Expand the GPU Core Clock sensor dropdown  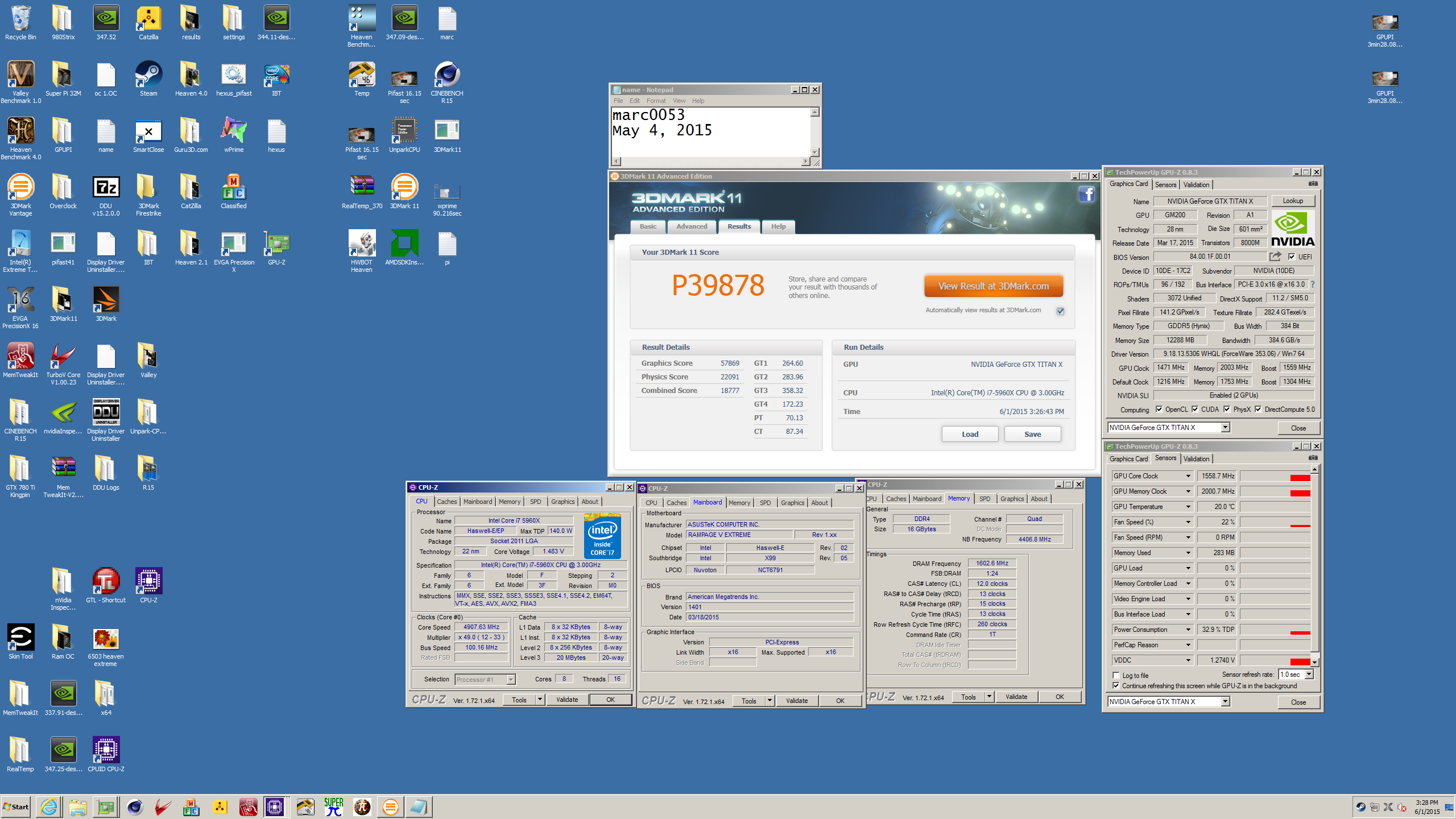pos(1188,476)
